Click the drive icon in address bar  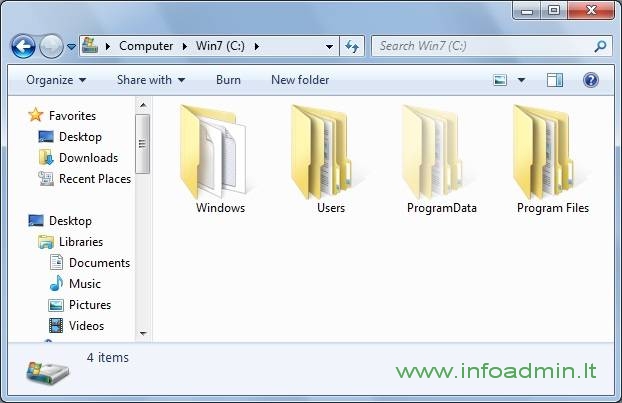90,46
